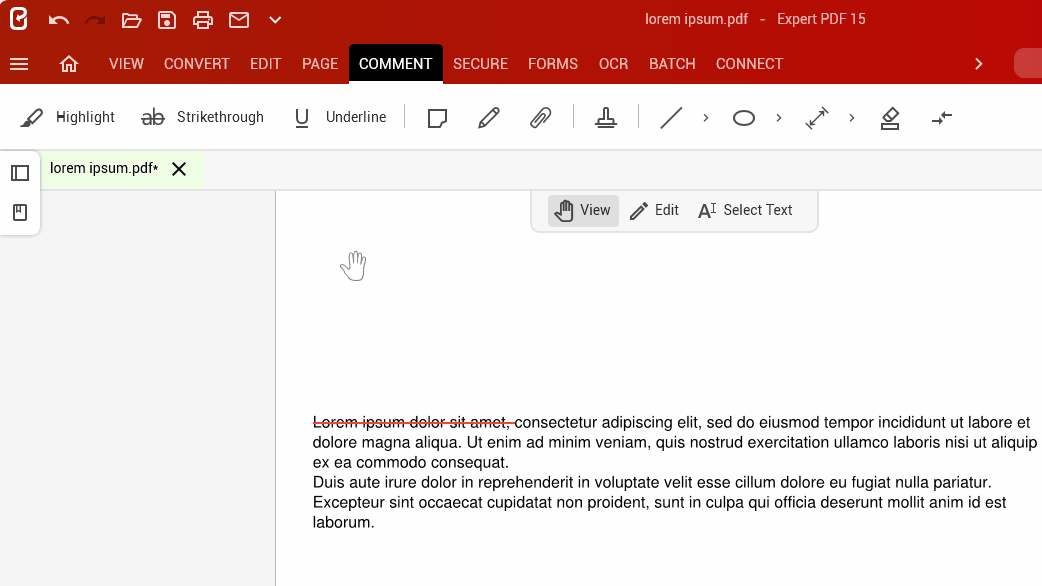Select the COMMENT ribbon tab

[x=395, y=64]
